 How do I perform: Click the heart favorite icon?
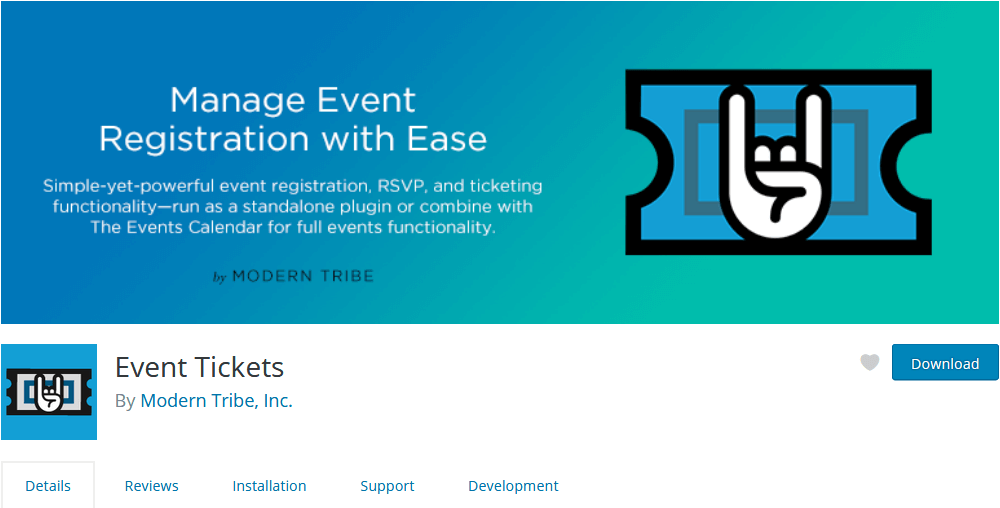click(x=869, y=363)
